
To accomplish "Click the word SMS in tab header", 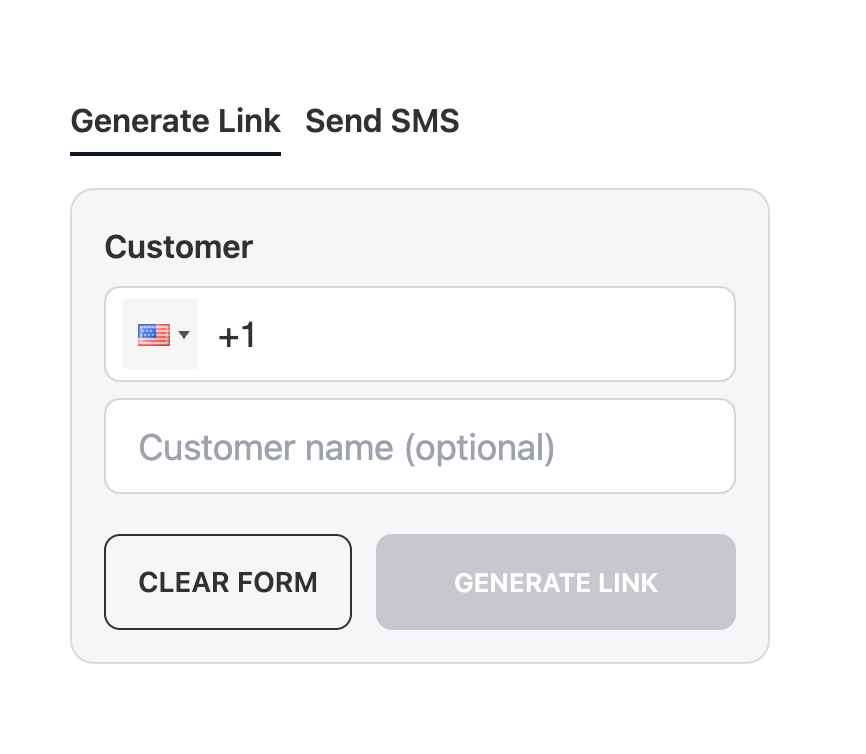I will coord(425,121).
